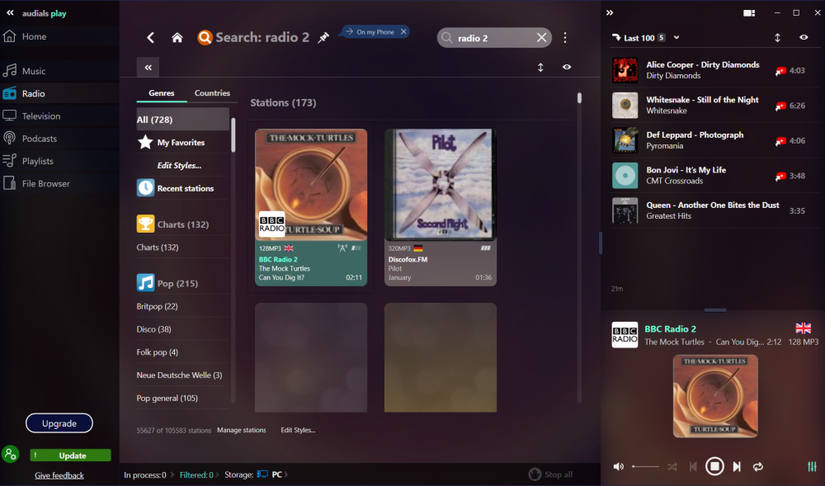Mute the player volume
Image resolution: width=825 pixels, height=486 pixels.
pyautogui.click(x=618, y=466)
